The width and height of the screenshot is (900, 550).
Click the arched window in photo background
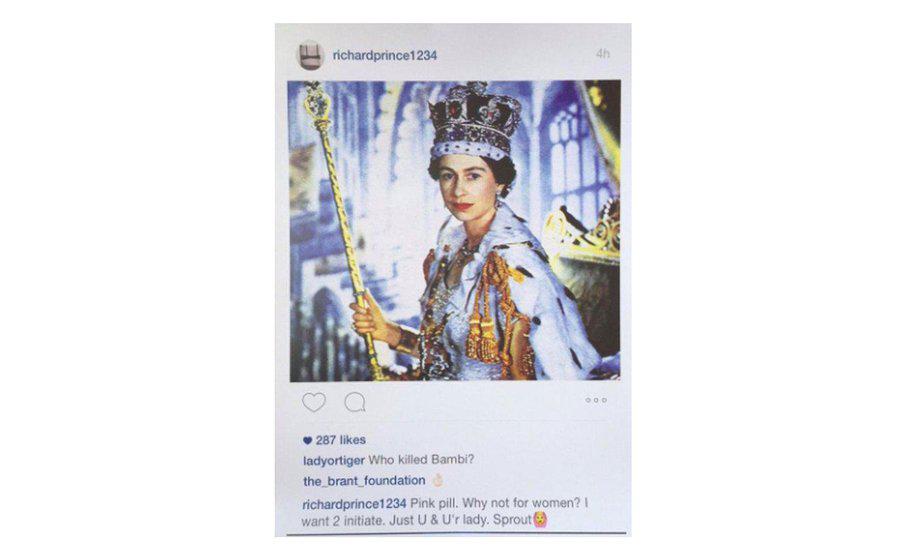click(565, 155)
